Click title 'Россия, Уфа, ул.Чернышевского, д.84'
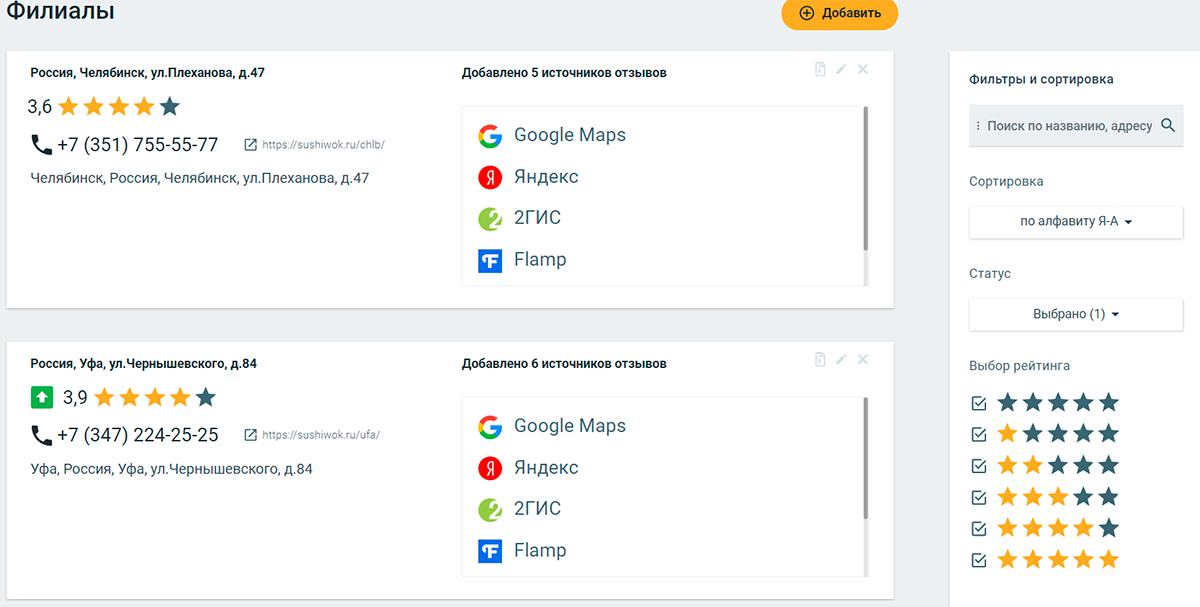This screenshot has width=1200, height=607. [x=144, y=364]
